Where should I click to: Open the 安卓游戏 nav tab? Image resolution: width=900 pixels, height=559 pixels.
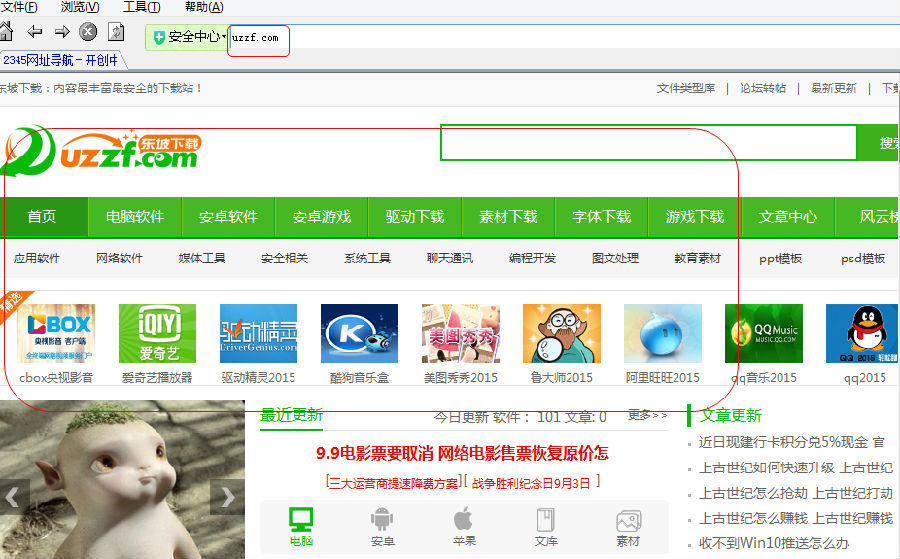pos(321,217)
